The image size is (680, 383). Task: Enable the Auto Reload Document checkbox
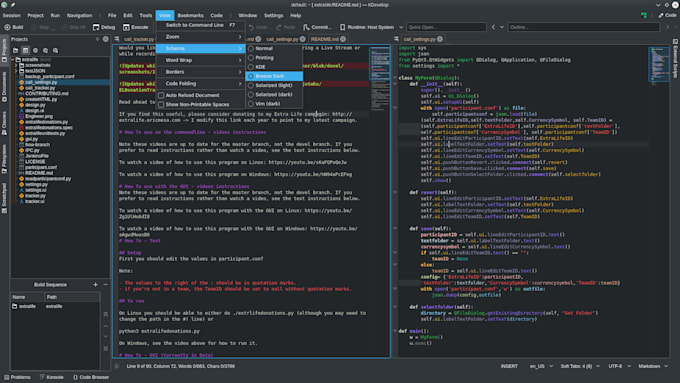pyautogui.click(x=161, y=95)
